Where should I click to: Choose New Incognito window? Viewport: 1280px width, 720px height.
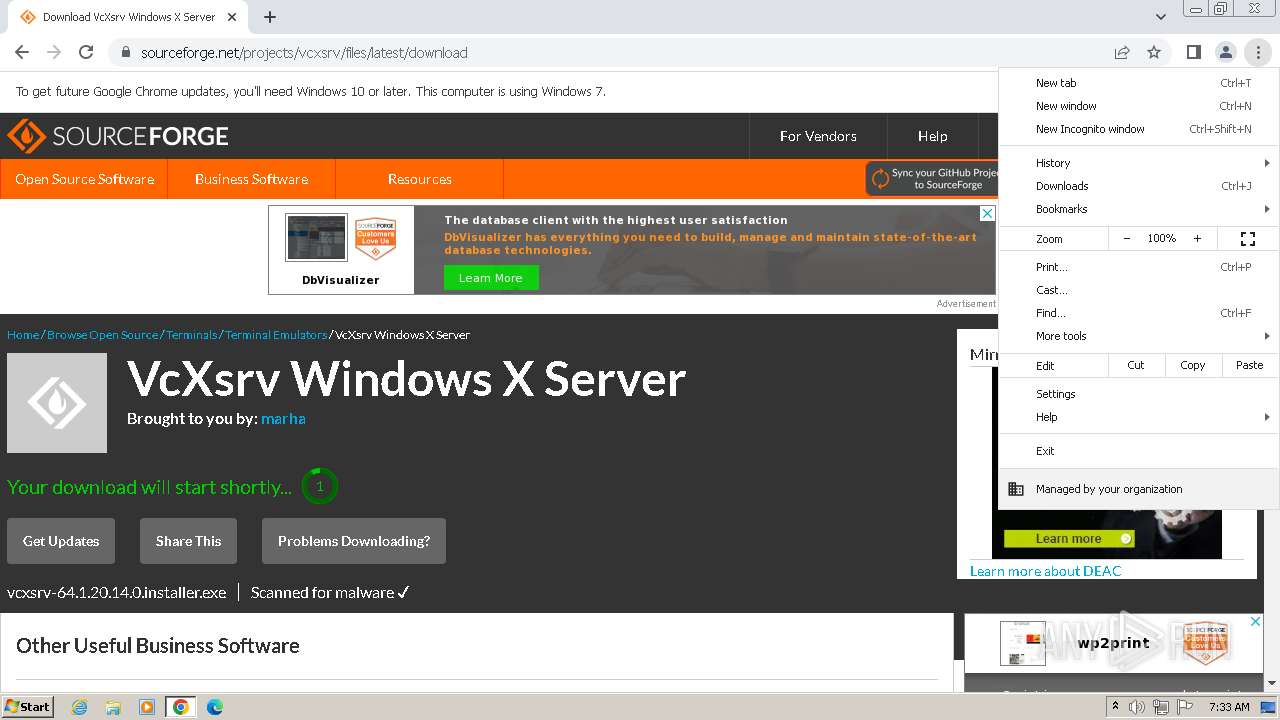pos(1139,129)
